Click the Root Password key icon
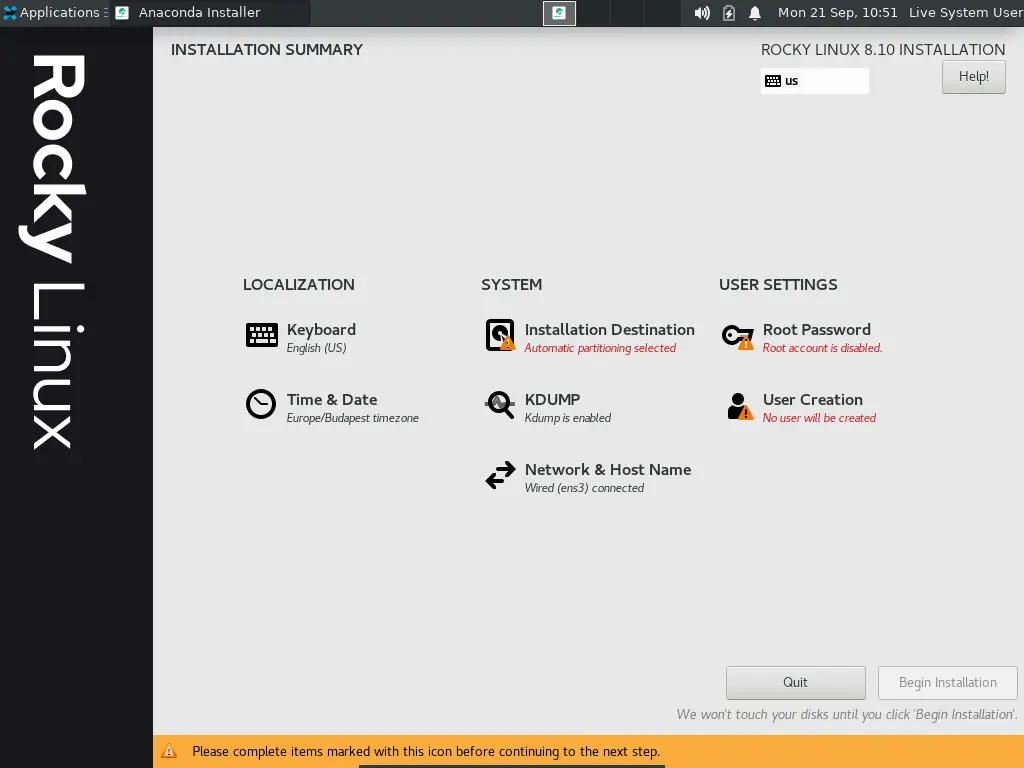This screenshot has height=768, width=1024. click(x=738, y=337)
